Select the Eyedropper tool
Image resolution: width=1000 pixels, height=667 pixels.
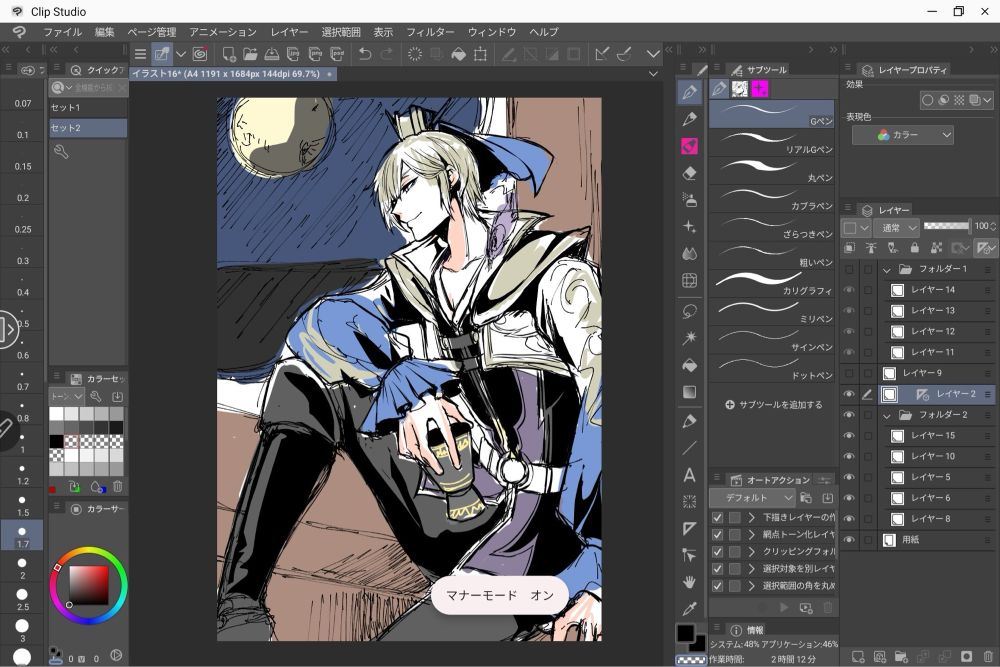coord(689,608)
